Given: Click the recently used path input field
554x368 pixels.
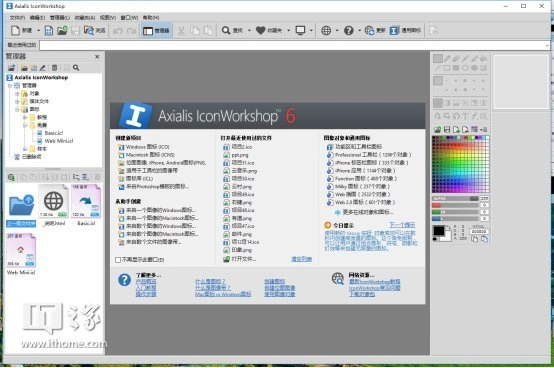Looking at the screenshot, I should click(x=292, y=45).
